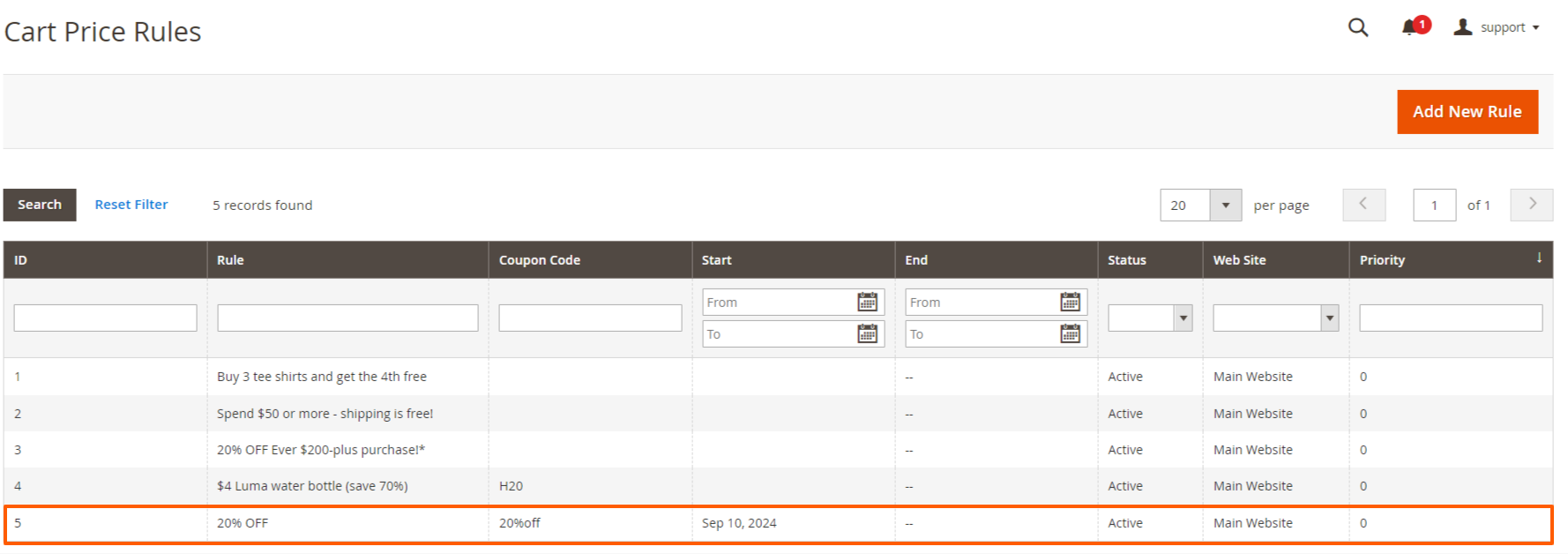Open calendar for Start From date

coord(868,303)
